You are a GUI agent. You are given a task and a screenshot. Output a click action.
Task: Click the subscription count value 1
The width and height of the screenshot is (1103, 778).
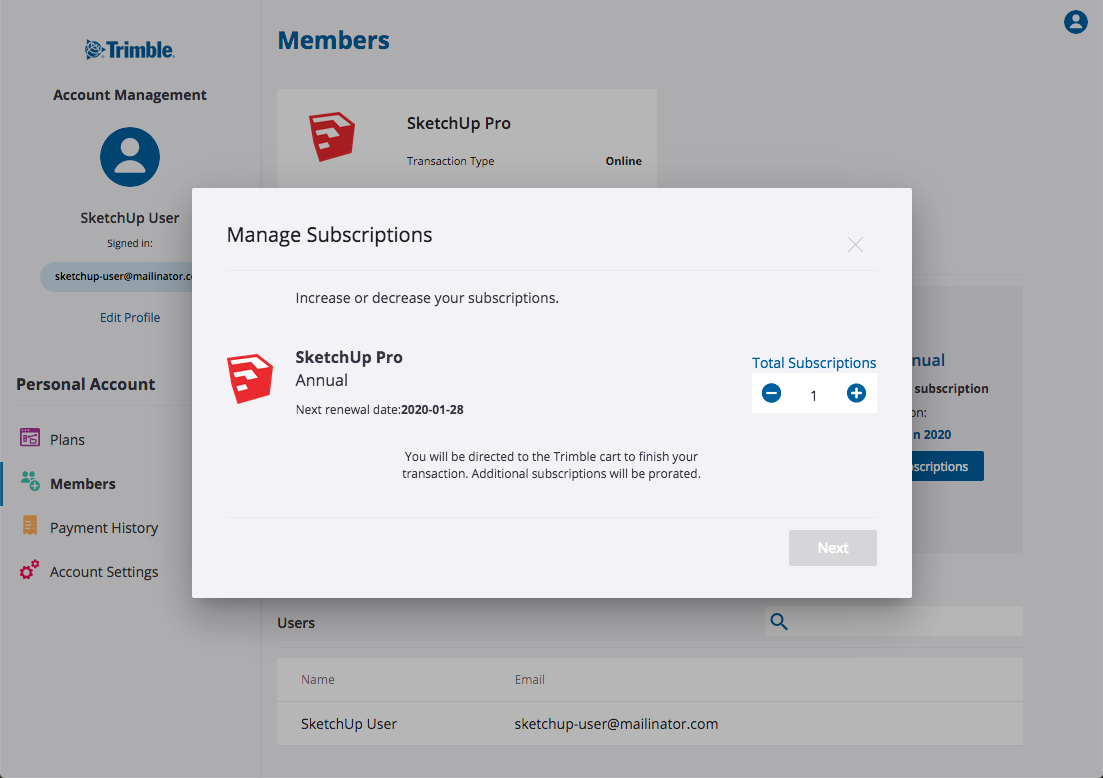coord(813,396)
